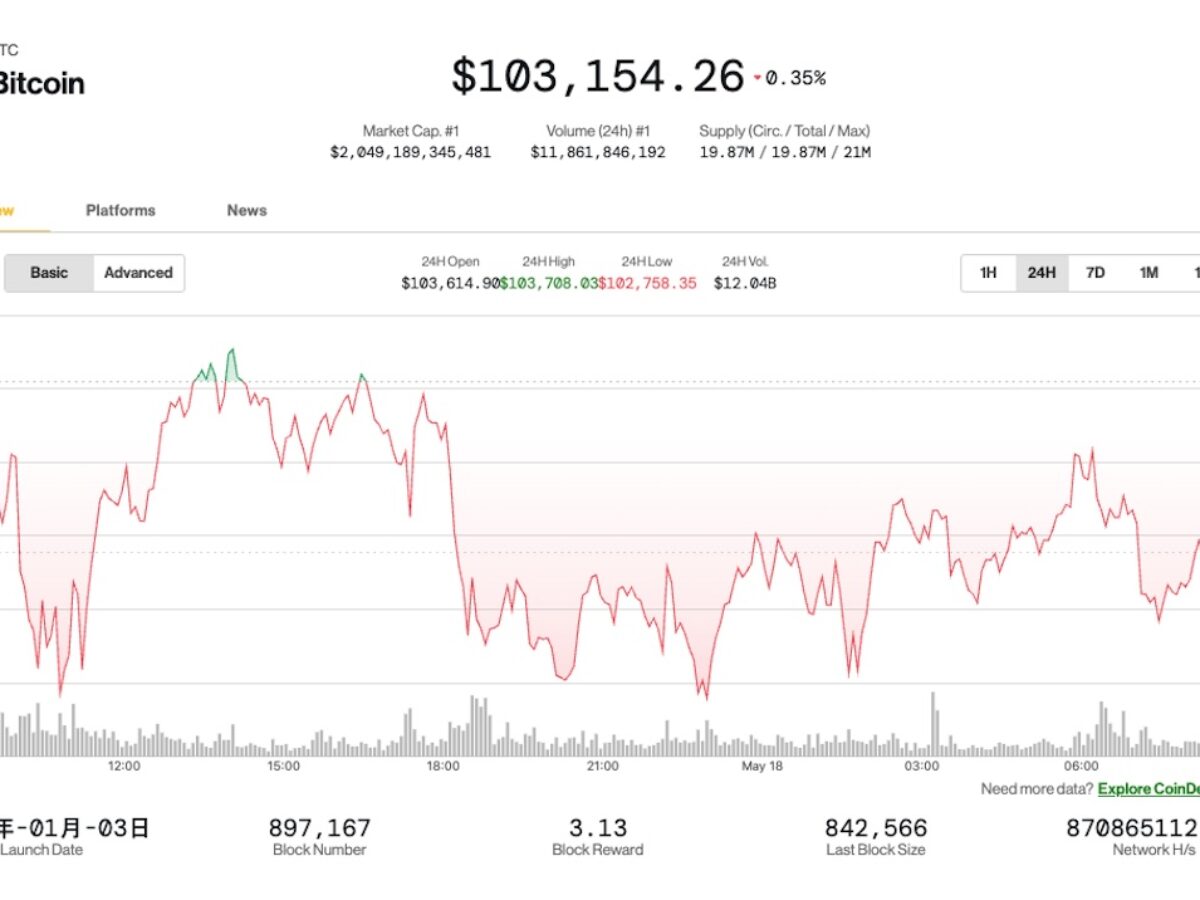Select the $12.04B volume figure
The image size is (1200, 900).
745,284
